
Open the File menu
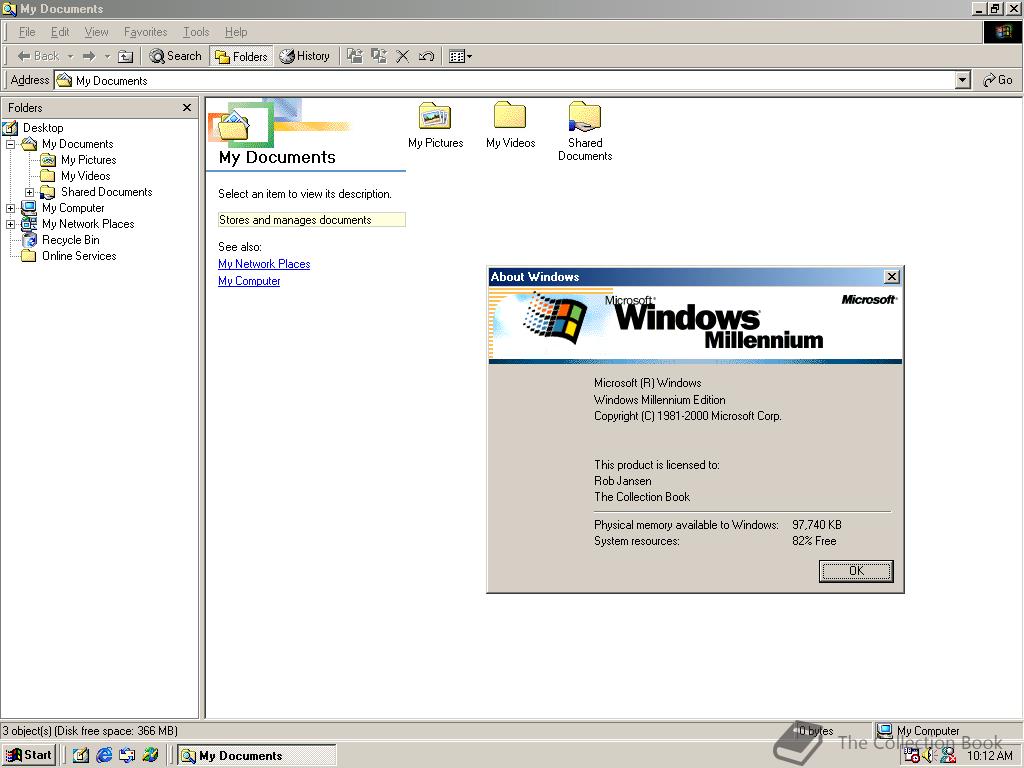(27, 32)
